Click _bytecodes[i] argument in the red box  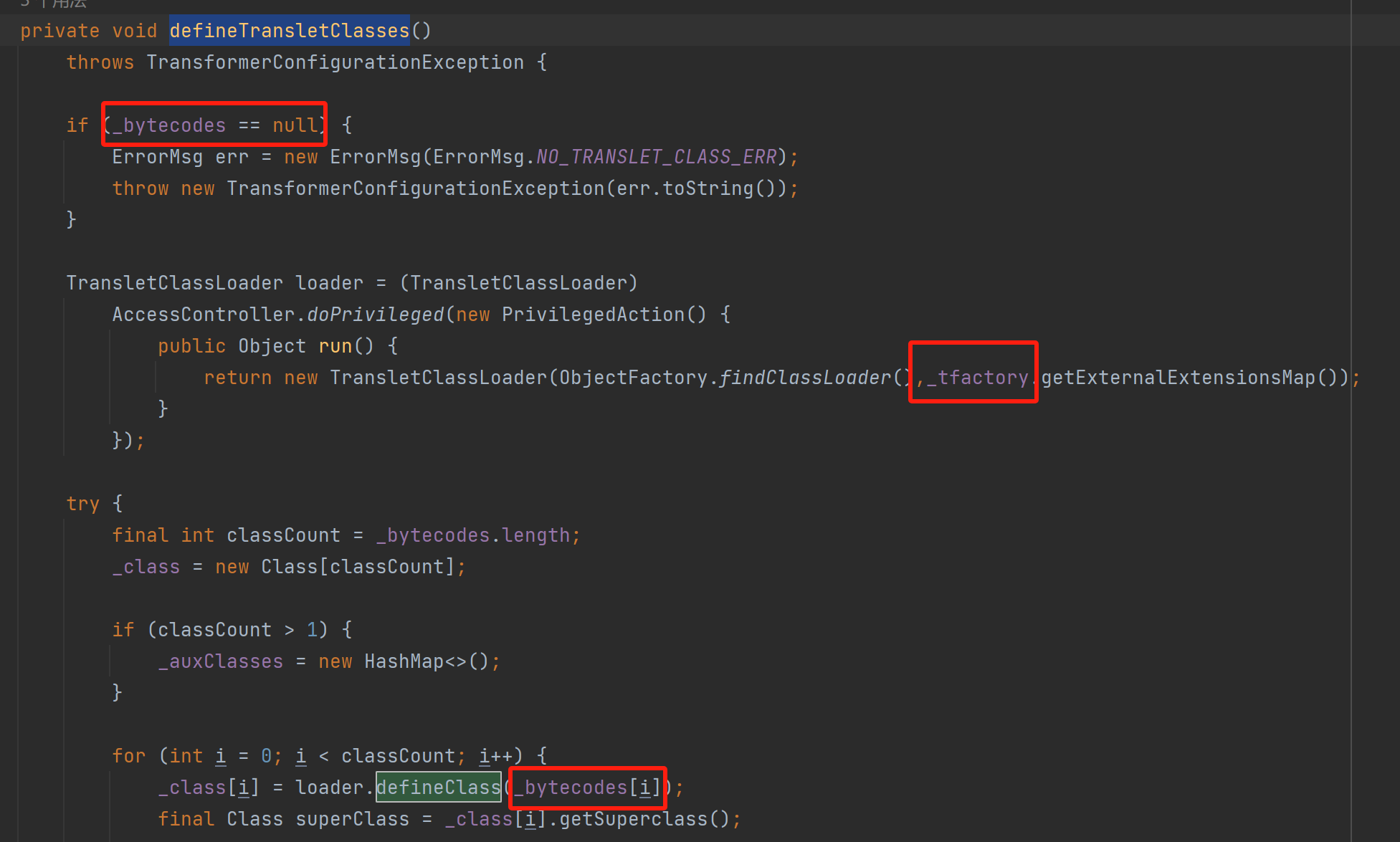point(587,788)
